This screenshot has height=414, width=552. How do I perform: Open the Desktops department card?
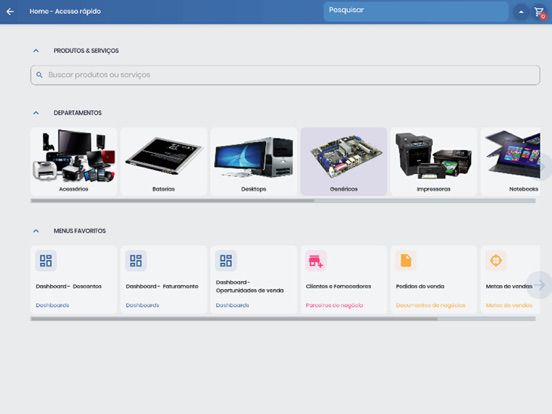tap(254, 162)
